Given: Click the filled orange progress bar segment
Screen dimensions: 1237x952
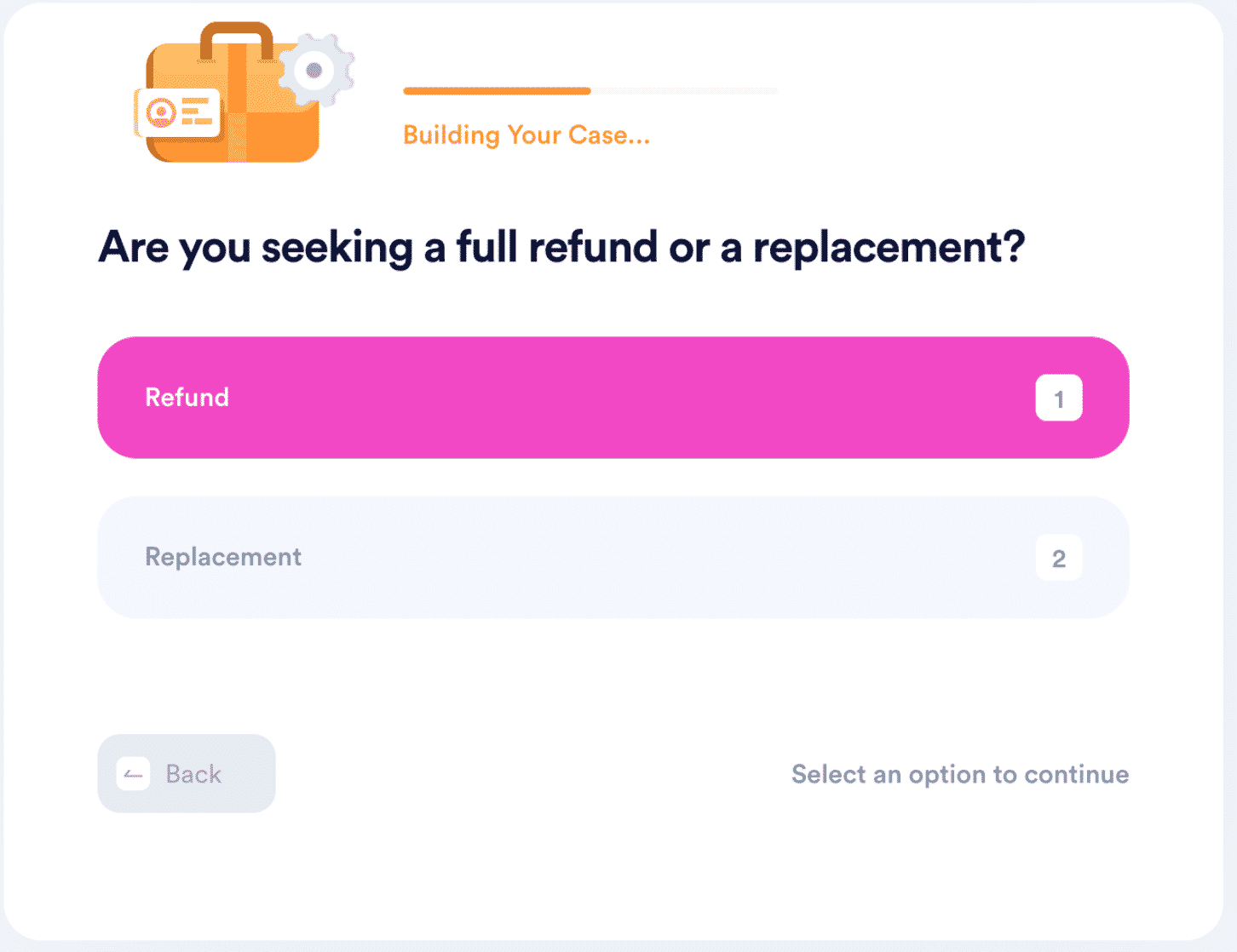Looking at the screenshot, I should point(497,90).
